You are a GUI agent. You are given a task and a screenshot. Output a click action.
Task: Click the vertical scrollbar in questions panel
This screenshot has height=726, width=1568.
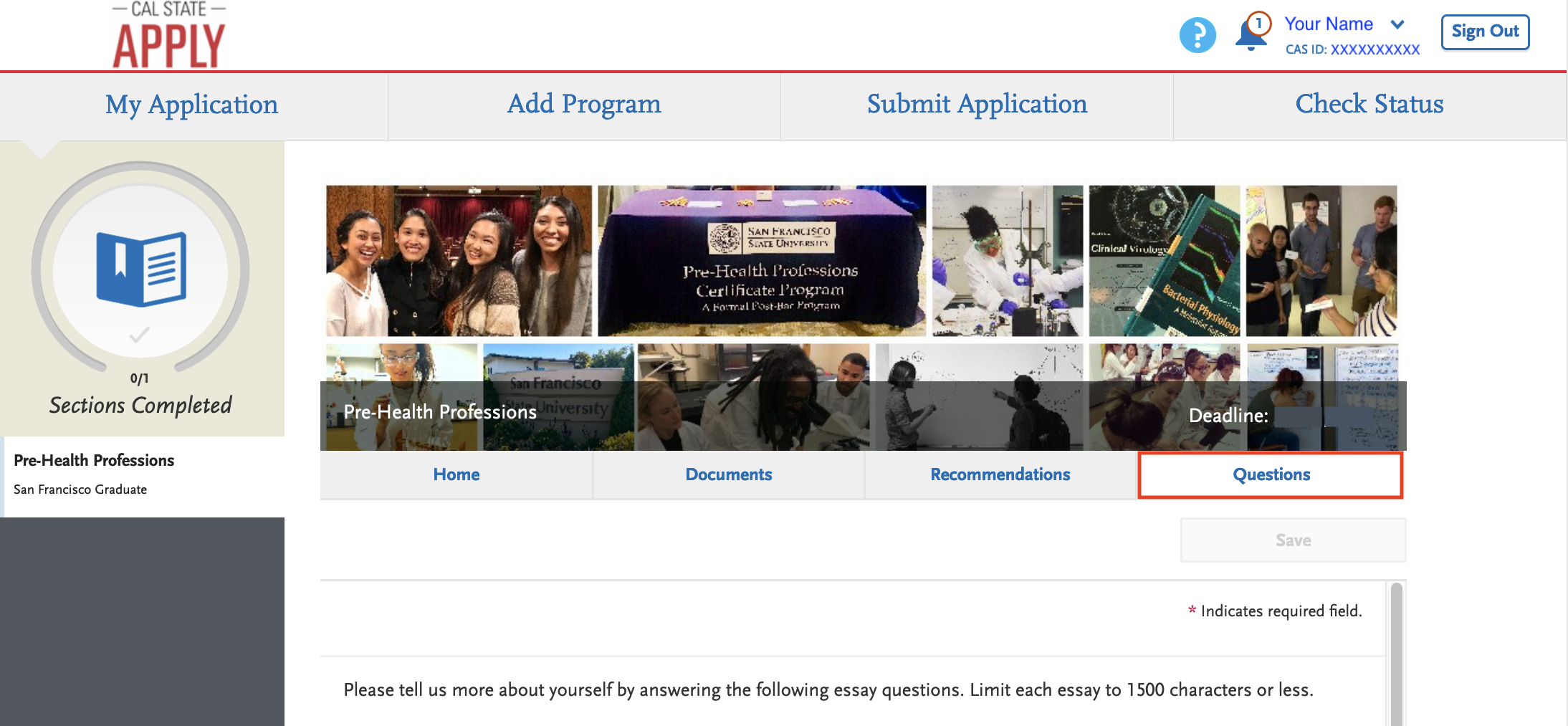click(1396, 652)
